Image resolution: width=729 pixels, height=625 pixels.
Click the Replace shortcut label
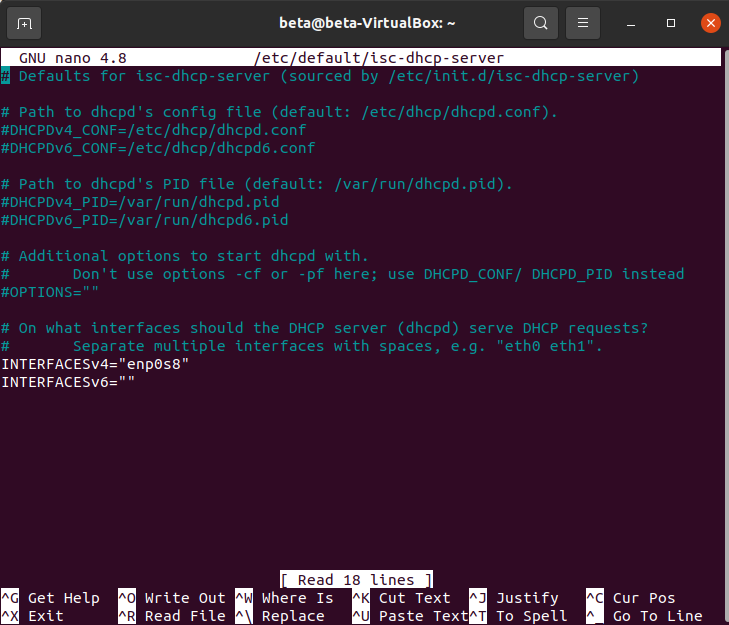click(x=293, y=616)
